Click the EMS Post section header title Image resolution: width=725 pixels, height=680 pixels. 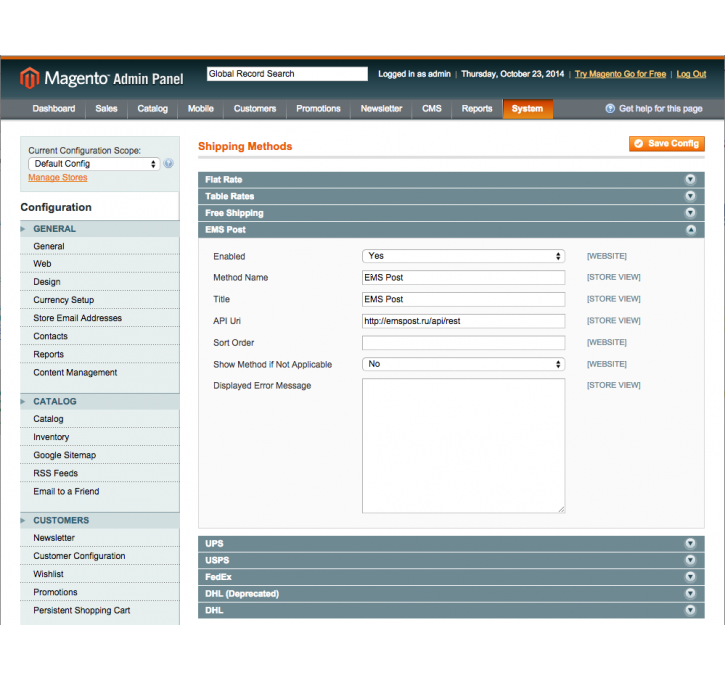point(225,230)
